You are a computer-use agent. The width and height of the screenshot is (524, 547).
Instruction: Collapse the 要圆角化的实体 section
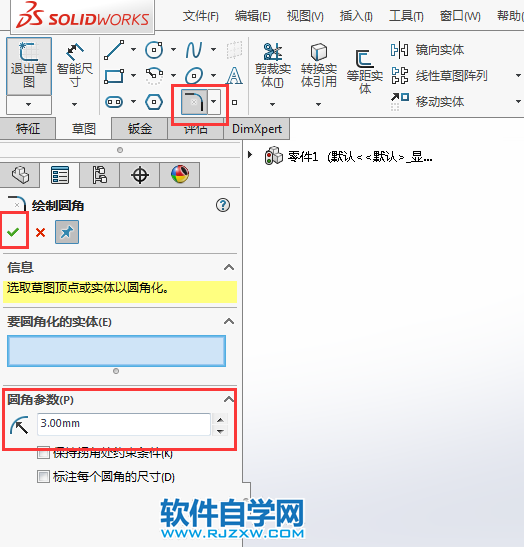pyautogui.click(x=229, y=321)
